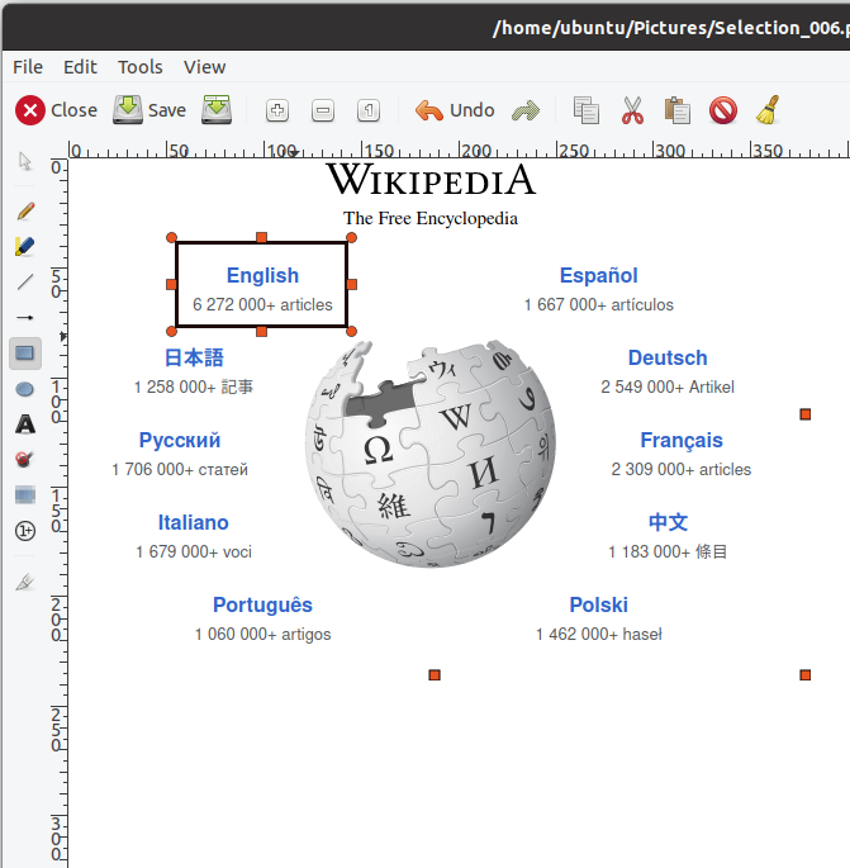This screenshot has width=850, height=868.
Task: Select the straight line tool
Action: point(25,282)
